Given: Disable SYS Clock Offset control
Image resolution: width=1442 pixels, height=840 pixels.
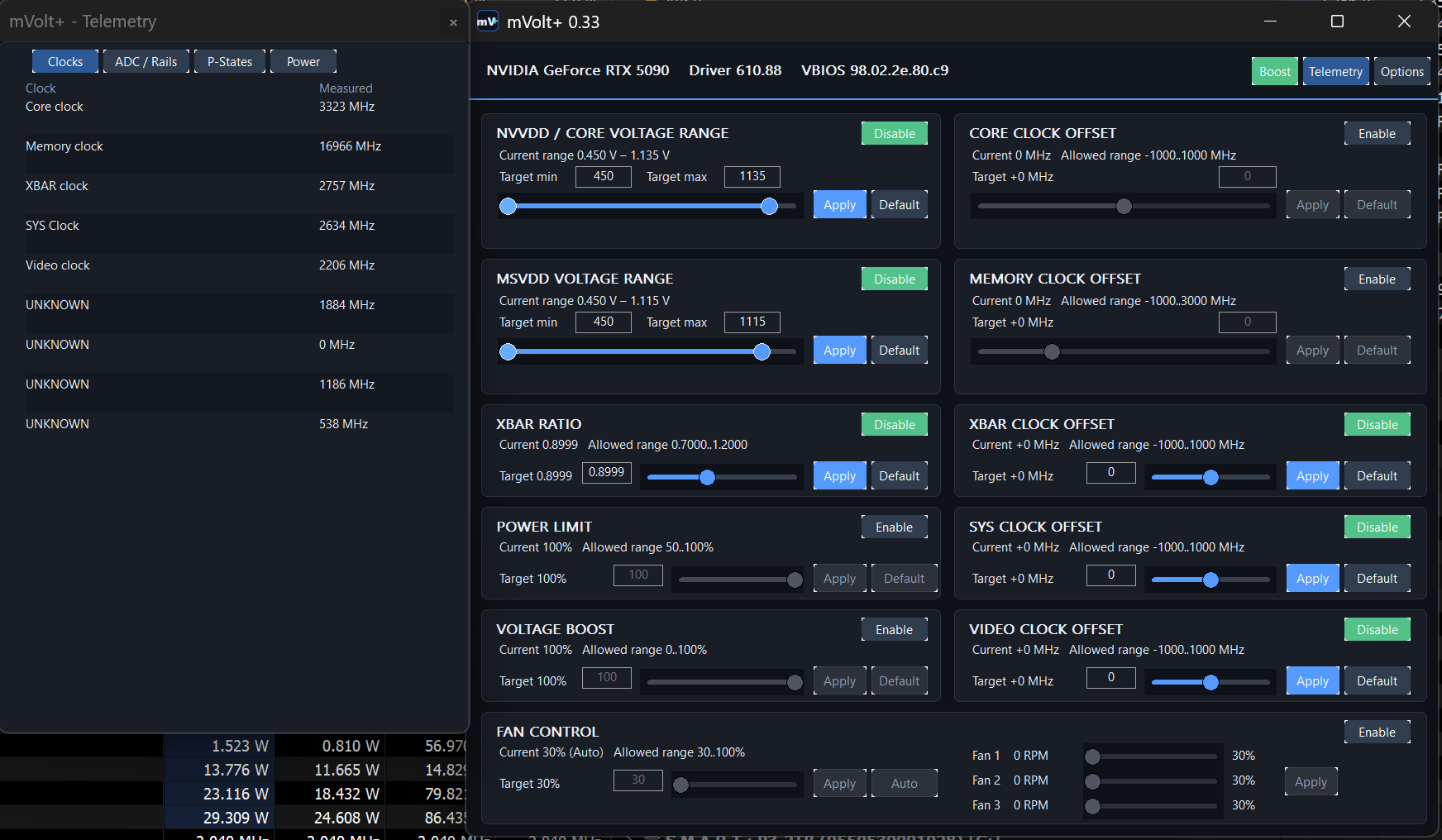Looking at the screenshot, I should [x=1378, y=527].
